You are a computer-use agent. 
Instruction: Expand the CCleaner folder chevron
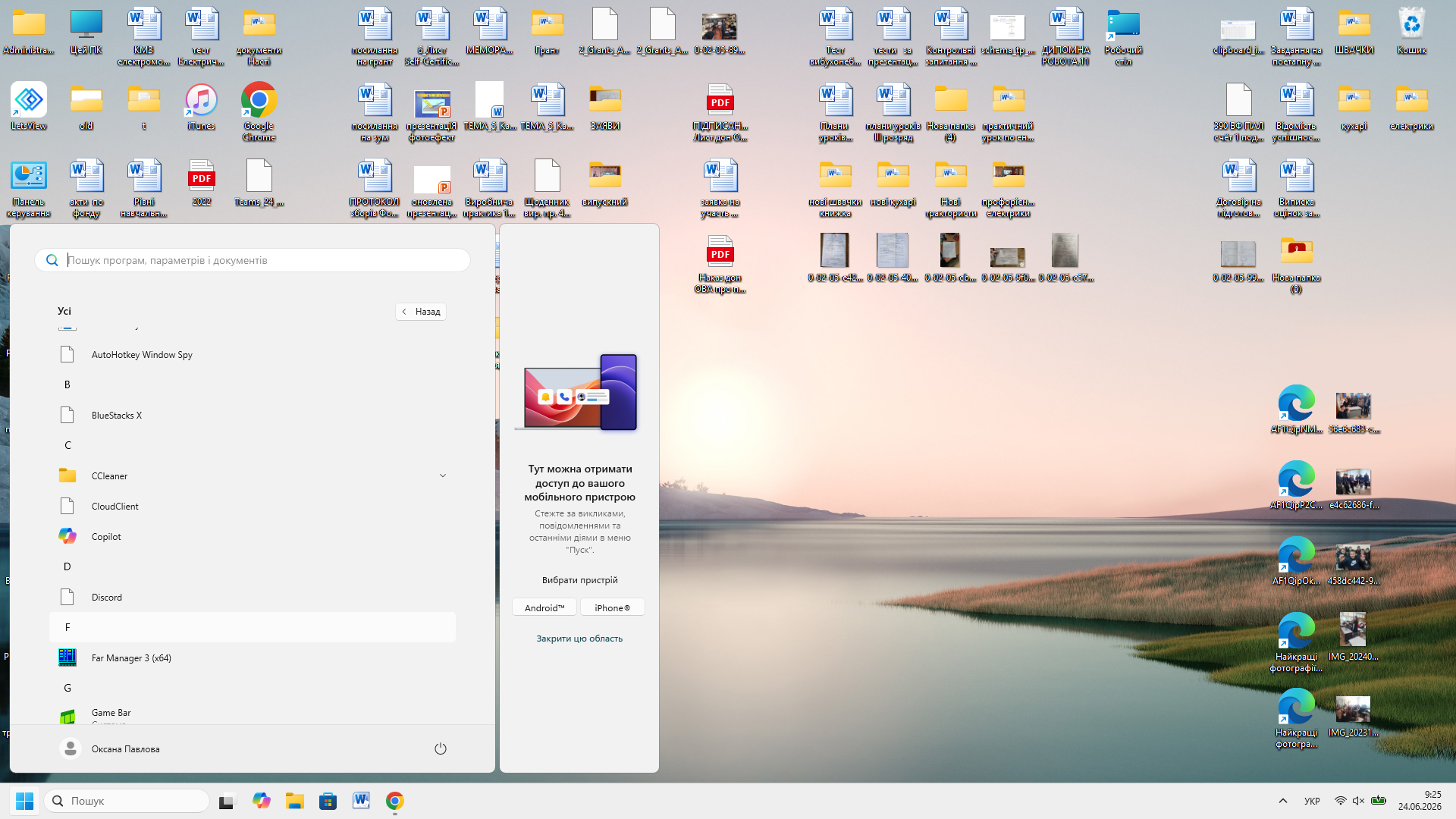[x=443, y=475]
